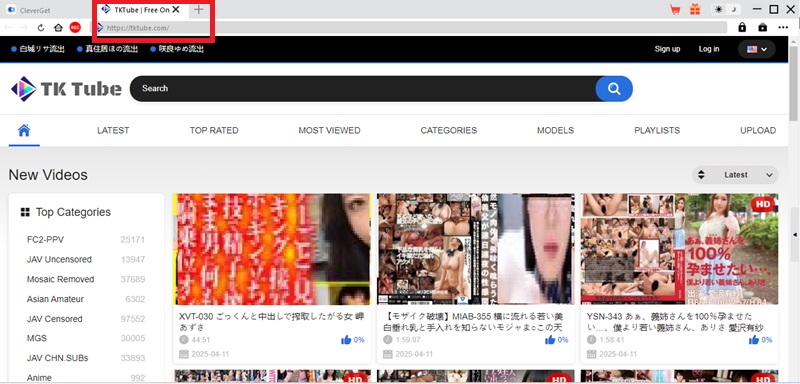
Task: Open the XVT-030 video title
Action: coord(271,321)
